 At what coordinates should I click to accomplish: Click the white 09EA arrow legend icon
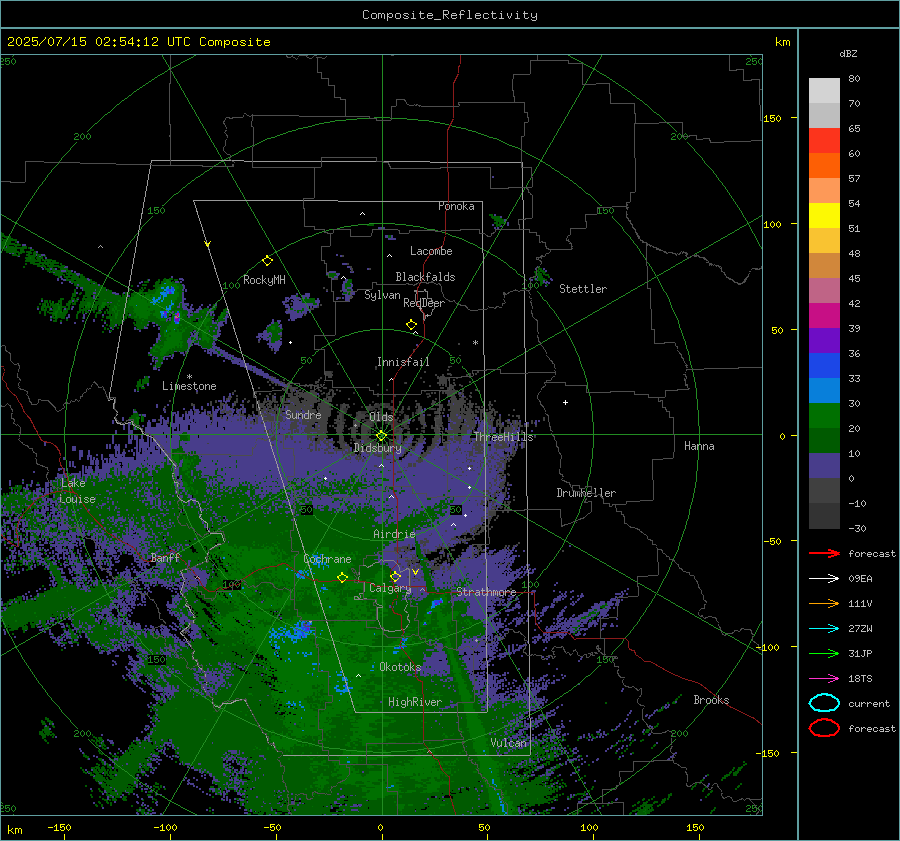coord(824,579)
